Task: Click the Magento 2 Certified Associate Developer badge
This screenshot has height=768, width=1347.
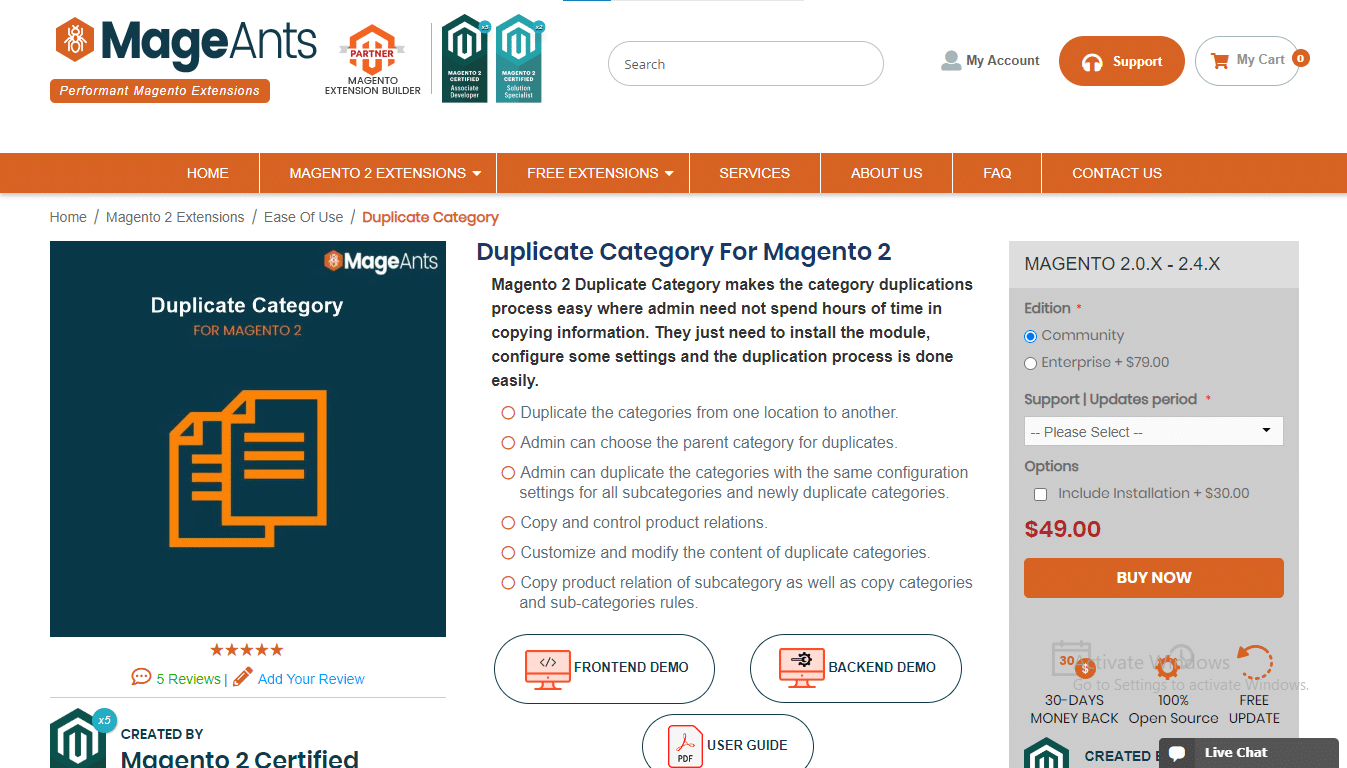Action: click(x=465, y=58)
